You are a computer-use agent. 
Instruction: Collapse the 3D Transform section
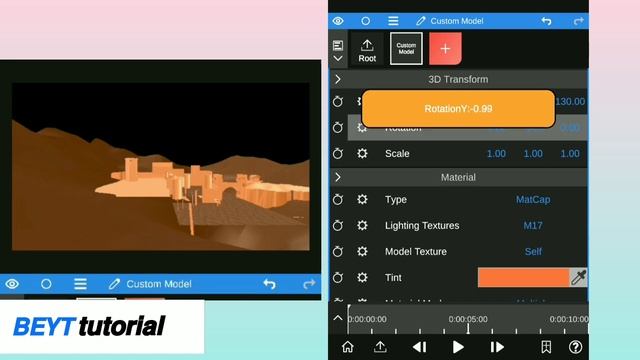pos(338,79)
